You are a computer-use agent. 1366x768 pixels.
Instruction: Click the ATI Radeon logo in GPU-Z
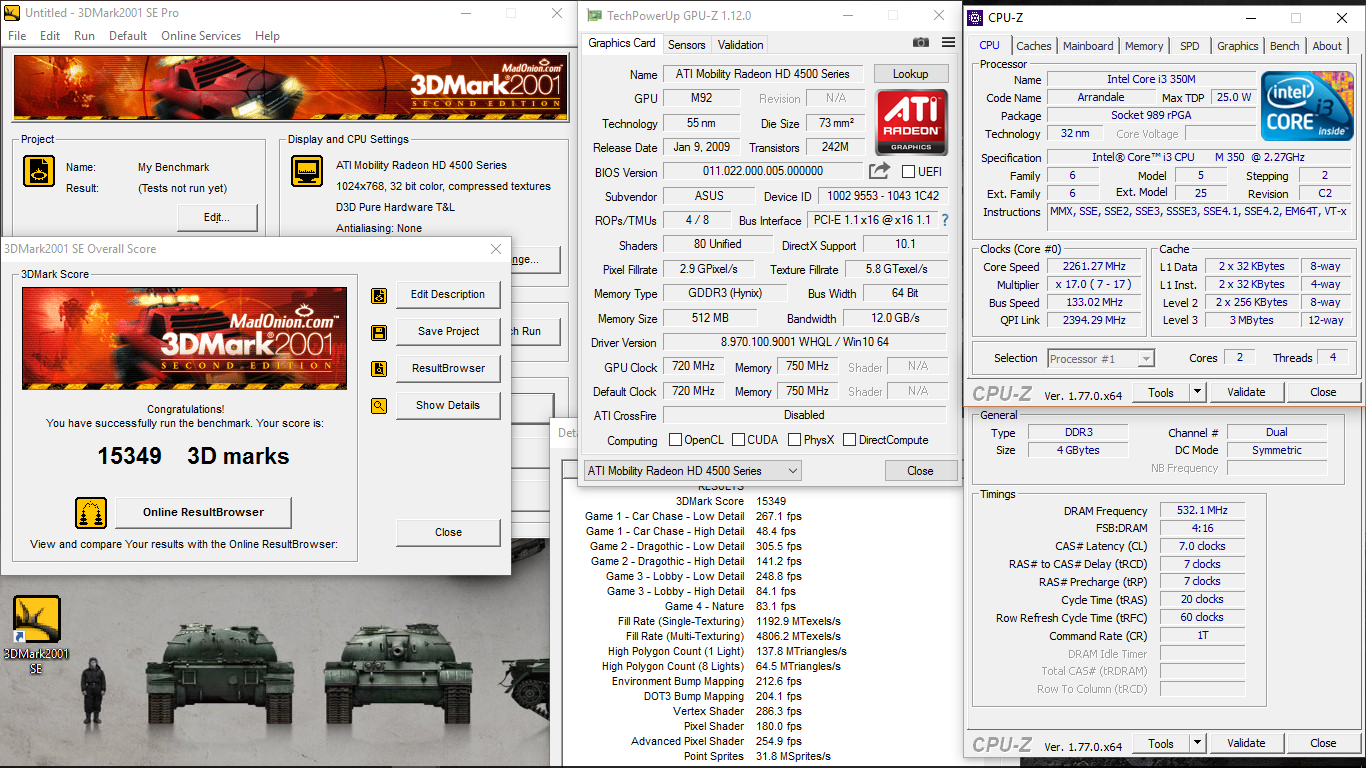(911, 122)
